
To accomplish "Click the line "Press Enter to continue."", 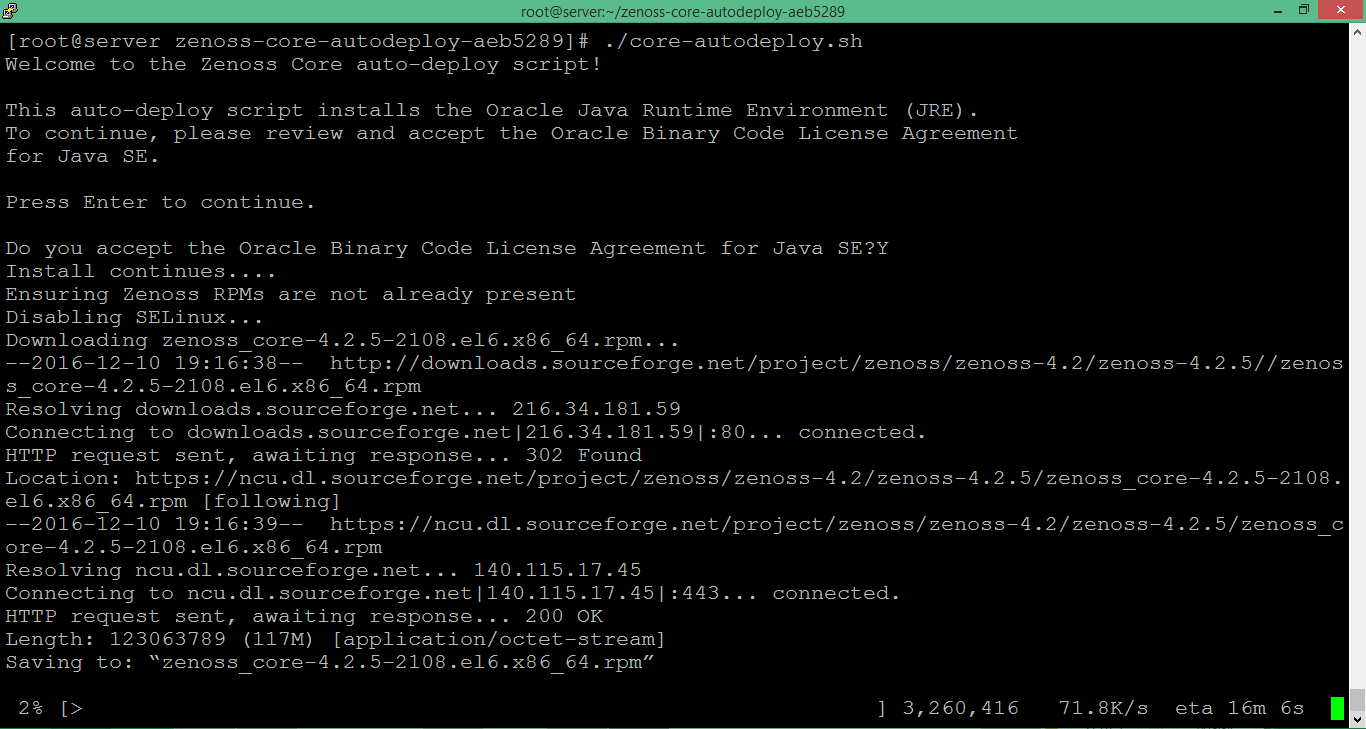I will [160, 203].
